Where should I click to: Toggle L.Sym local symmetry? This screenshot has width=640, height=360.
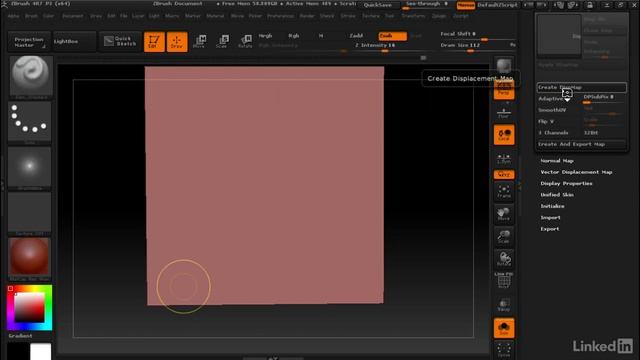click(x=504, y=159)
